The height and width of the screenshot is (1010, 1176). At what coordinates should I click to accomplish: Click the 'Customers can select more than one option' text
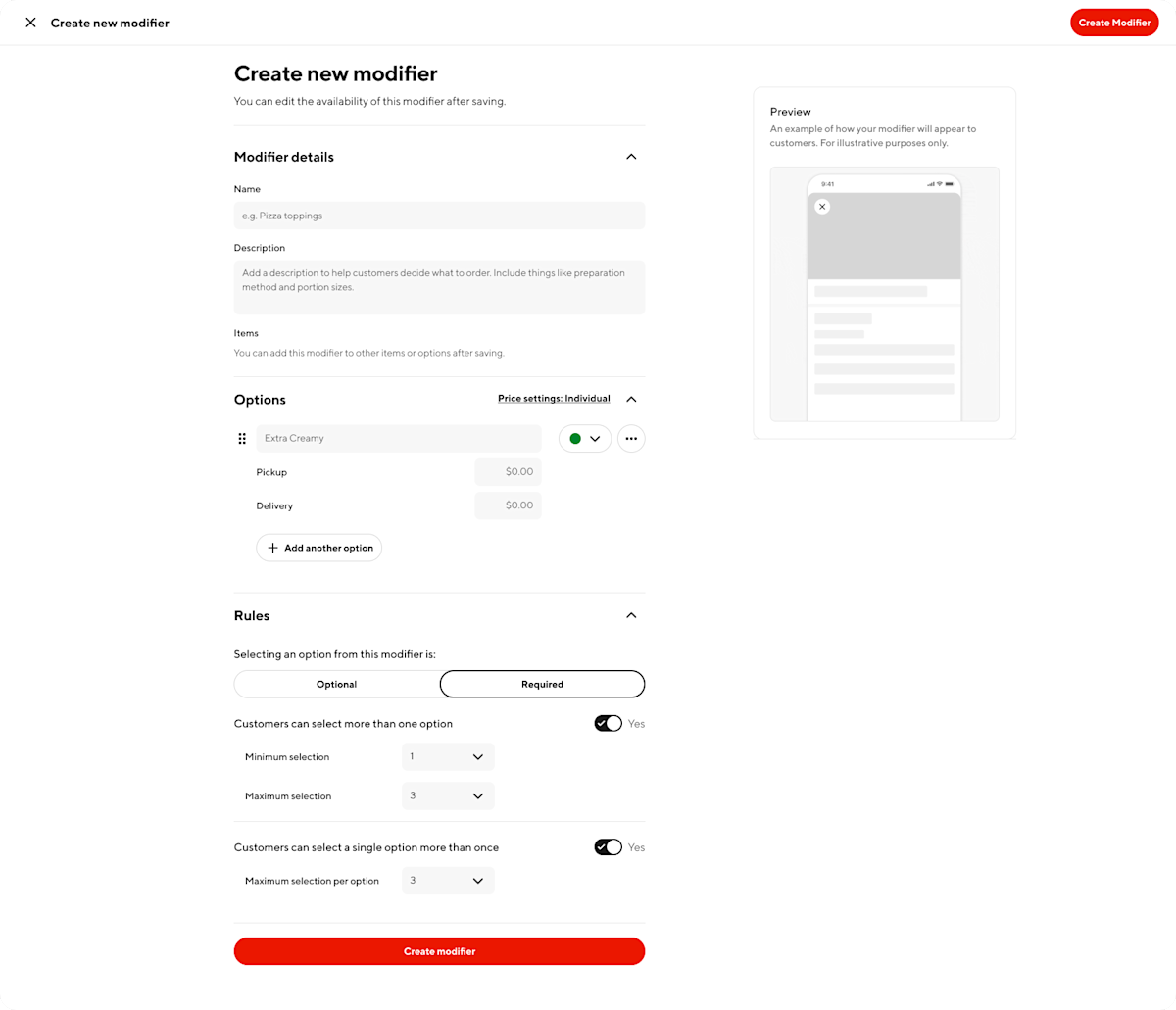343,724
